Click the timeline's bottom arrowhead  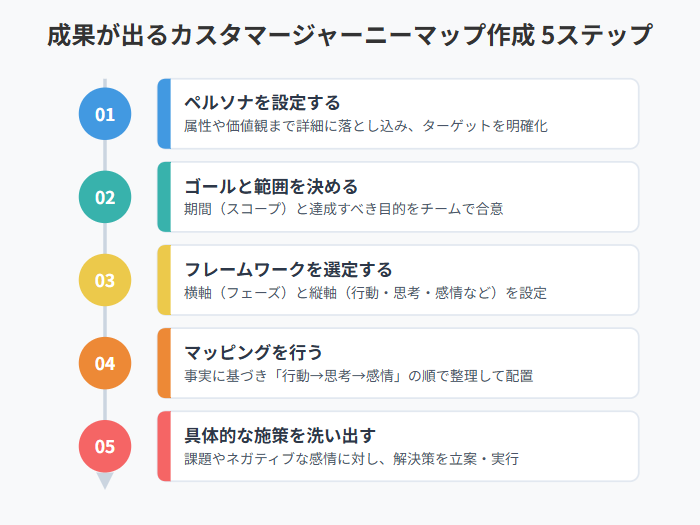105,481
